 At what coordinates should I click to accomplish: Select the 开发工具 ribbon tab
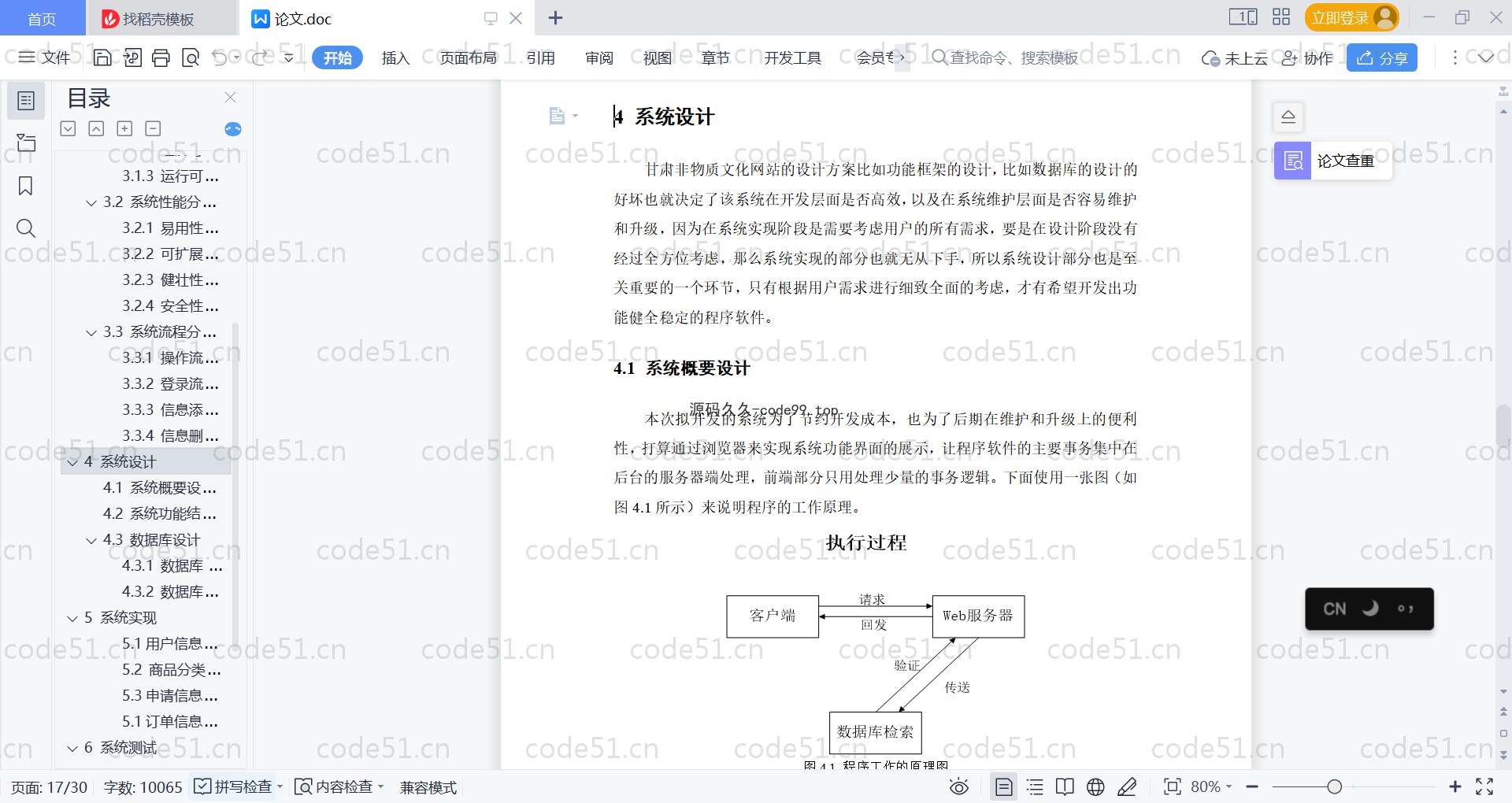click(792, 57)
